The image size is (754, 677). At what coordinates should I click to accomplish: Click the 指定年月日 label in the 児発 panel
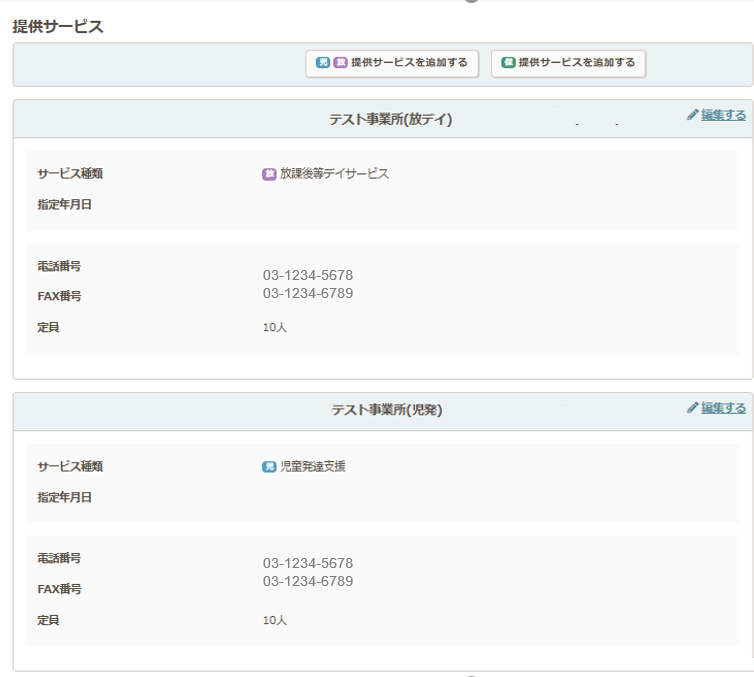point(65,497)
